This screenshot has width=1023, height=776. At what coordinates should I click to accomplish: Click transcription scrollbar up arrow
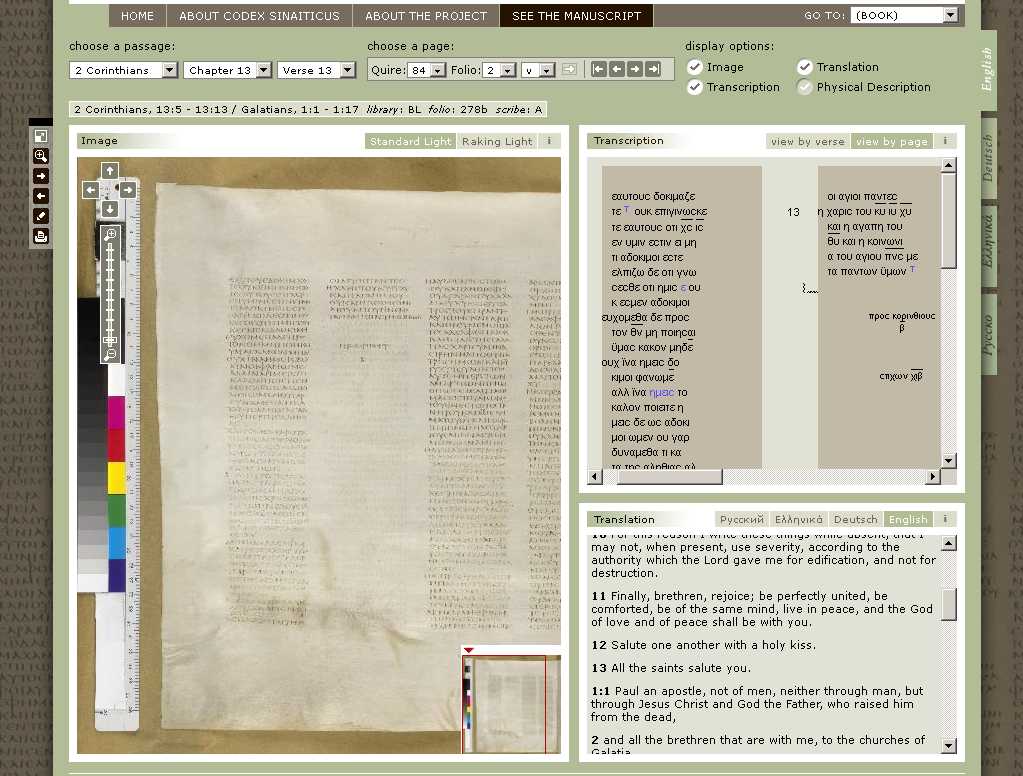tap(949, 164)
